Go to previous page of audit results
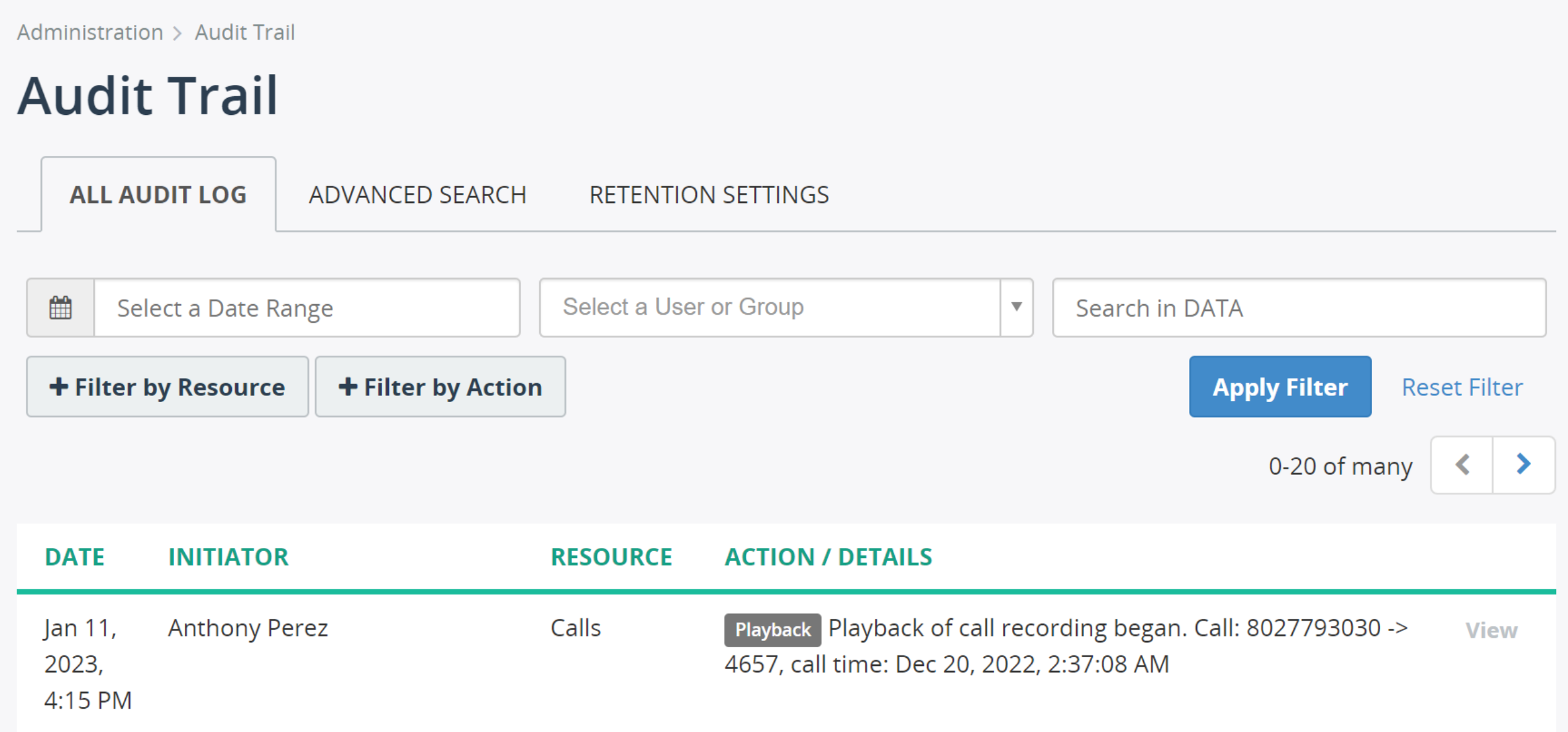 click(1462, 465)
